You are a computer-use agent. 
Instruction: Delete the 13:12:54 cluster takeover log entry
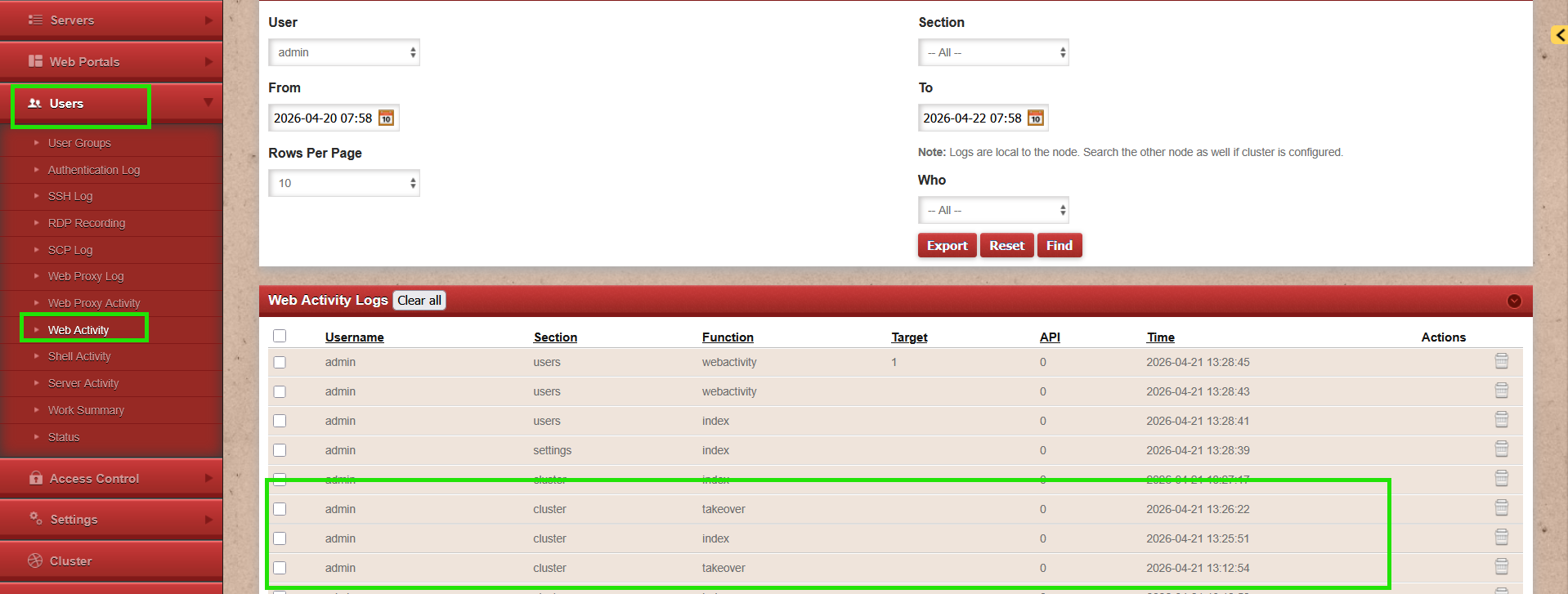pos(1501,567)
